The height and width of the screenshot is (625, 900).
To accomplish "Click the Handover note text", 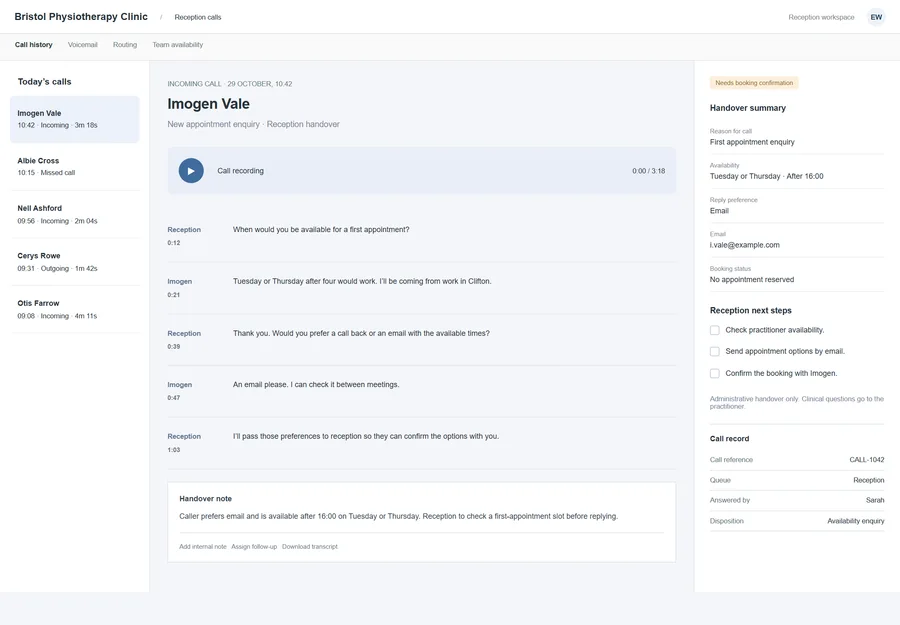I will [398, 517].
